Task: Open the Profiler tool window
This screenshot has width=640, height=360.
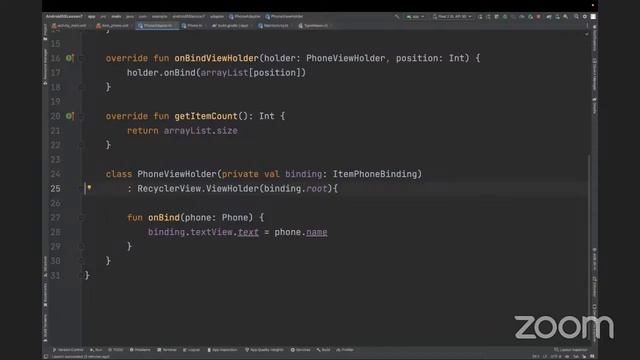Action: pyautogui.click(x=345, y=350)
